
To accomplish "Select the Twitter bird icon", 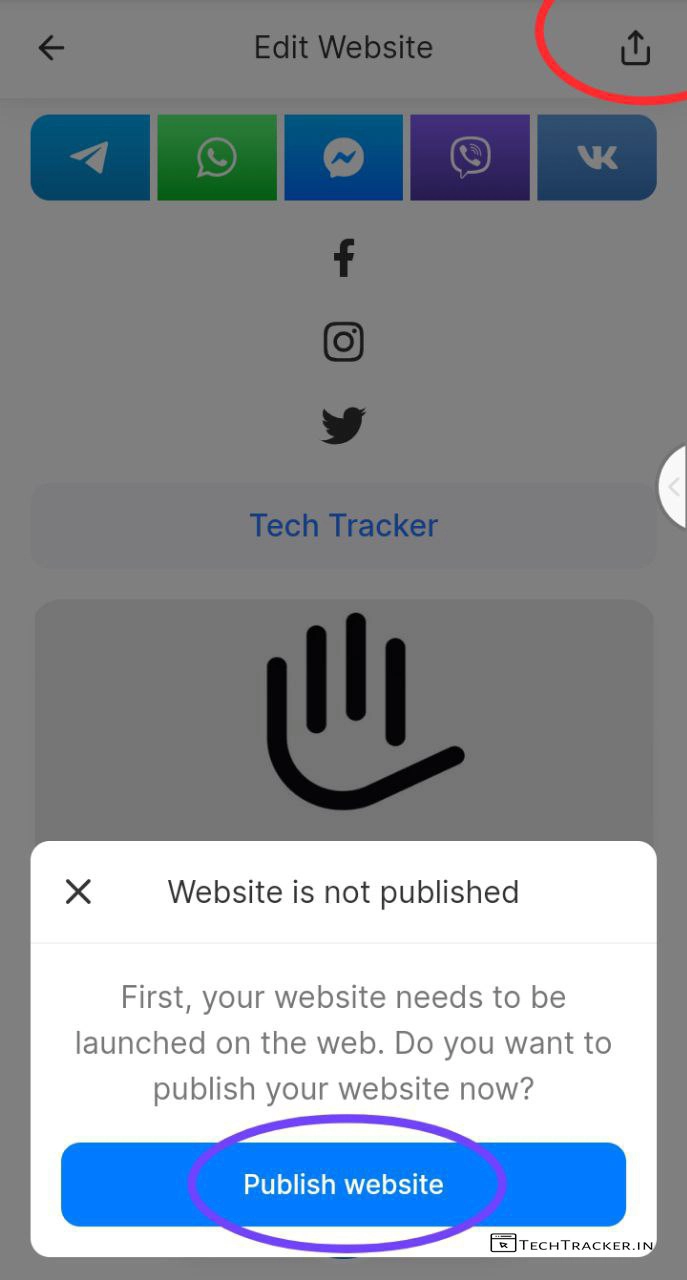I will [343, 426].
